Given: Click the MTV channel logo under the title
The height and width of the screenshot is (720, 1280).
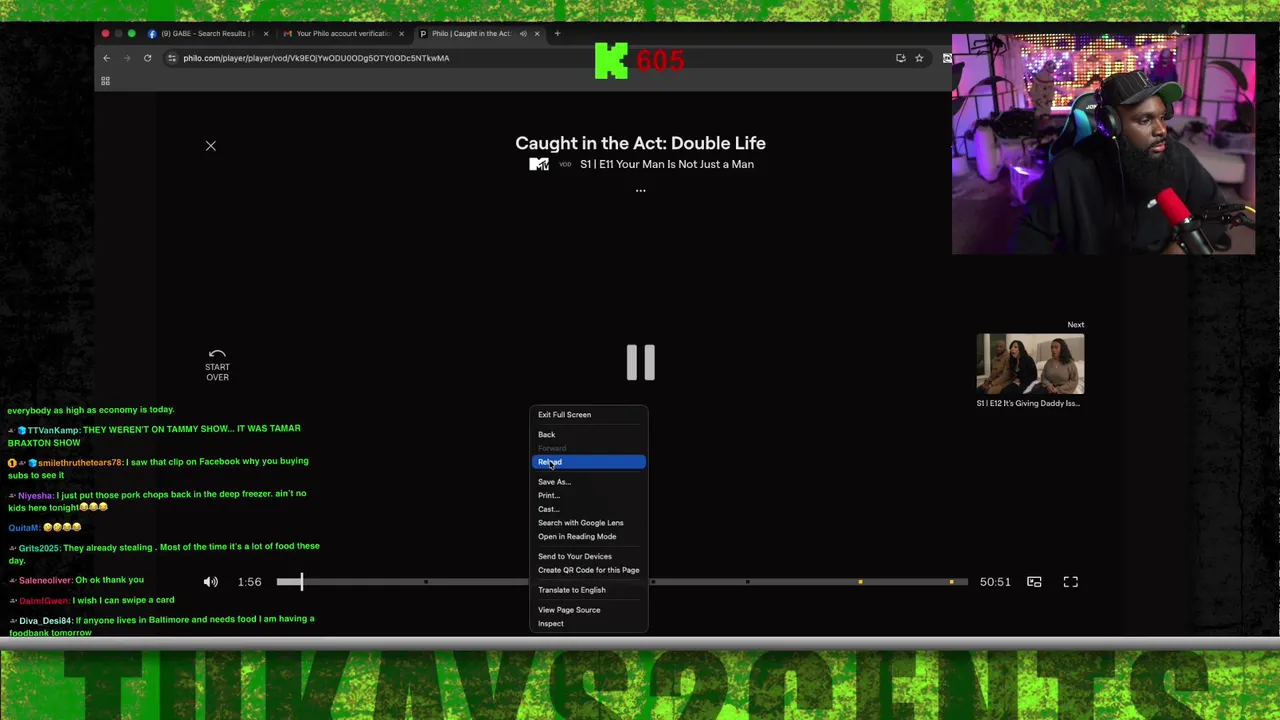Looking at the screenshot, I should click(x=539, y=164).
